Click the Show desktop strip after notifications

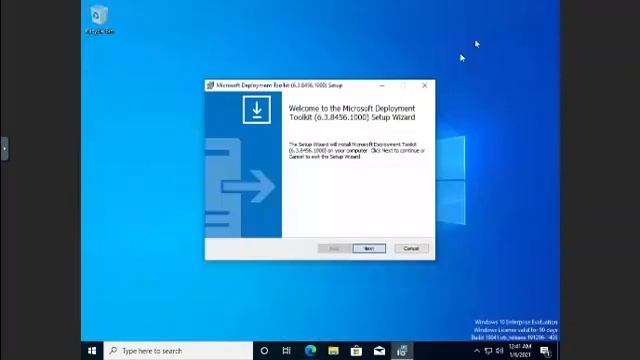pos(558,351)
